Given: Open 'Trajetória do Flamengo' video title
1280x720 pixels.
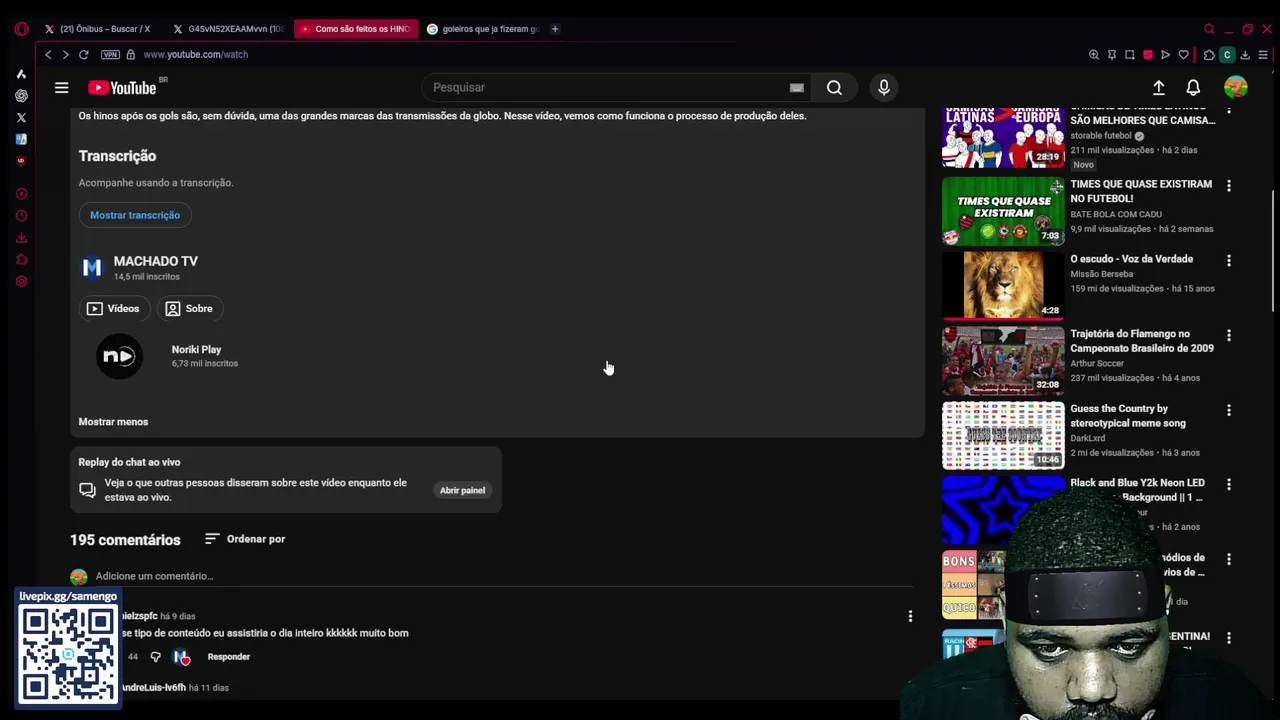Looking at the screenshot, I should click(1142, 341).
